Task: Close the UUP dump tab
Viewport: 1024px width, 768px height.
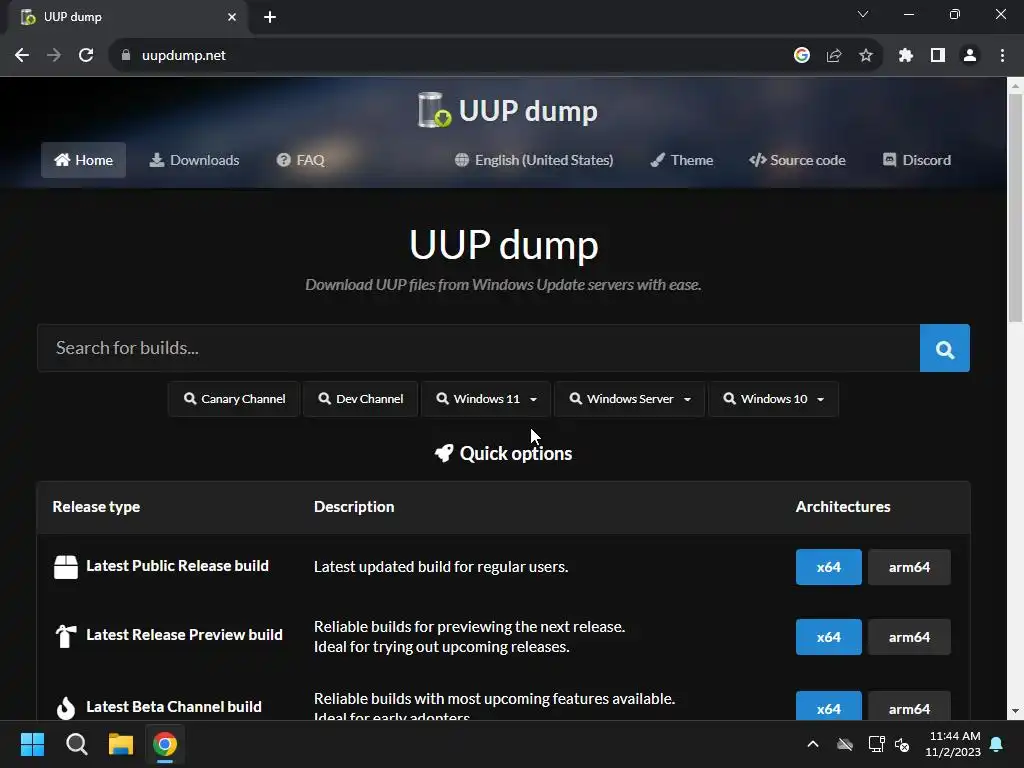Action: coord(232,17)
